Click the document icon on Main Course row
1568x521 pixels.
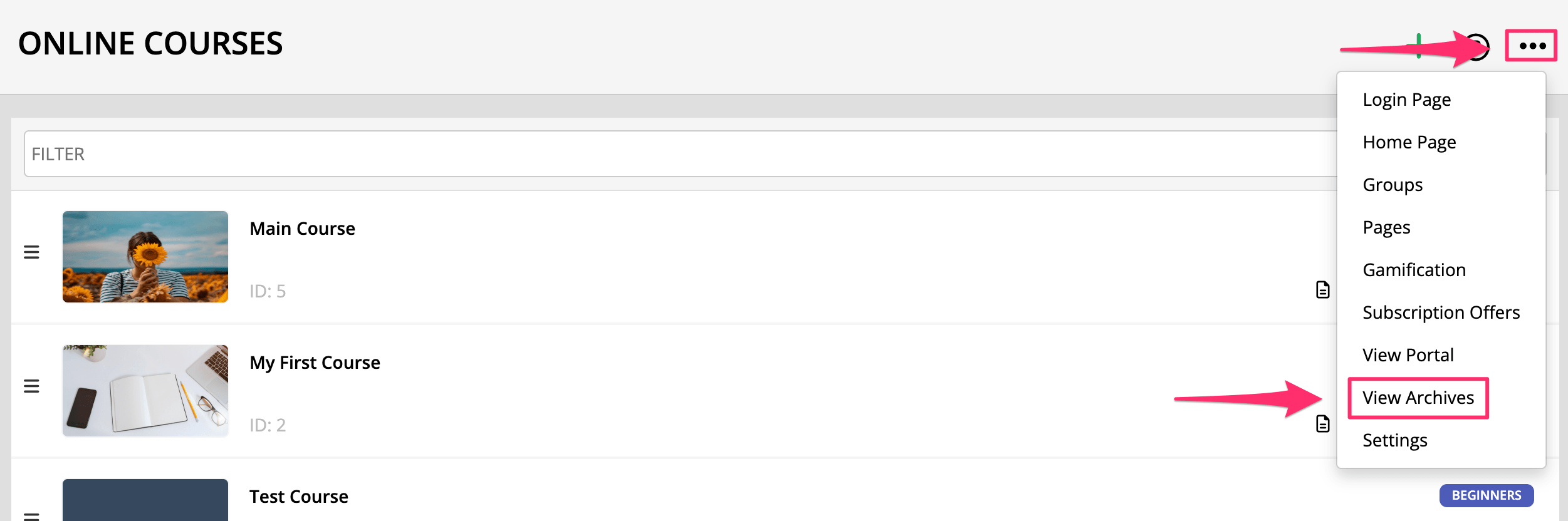tap(1322, 290)
